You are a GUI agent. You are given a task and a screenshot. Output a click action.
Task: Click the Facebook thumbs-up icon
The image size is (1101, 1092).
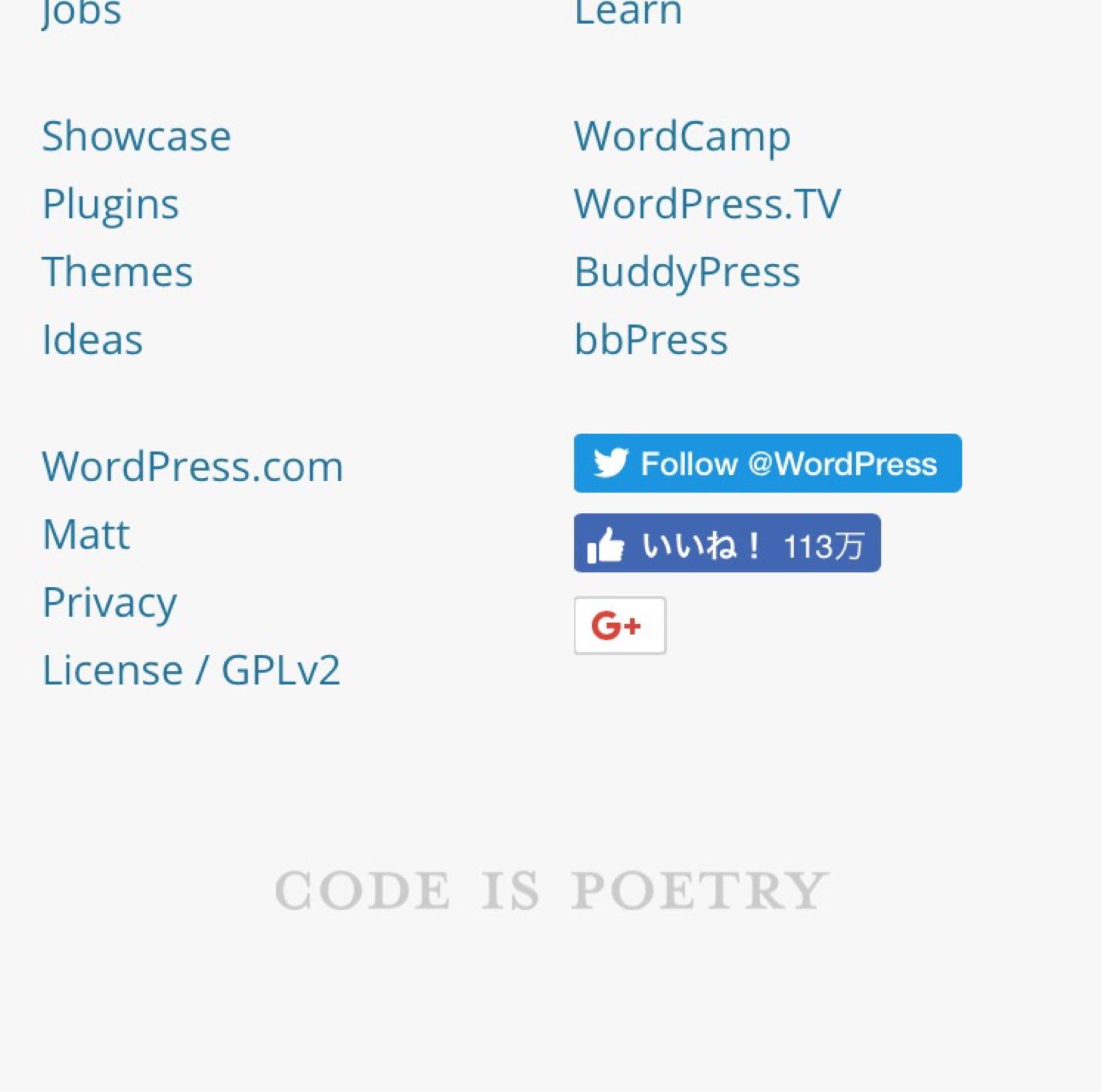click(x=606, y=545)
